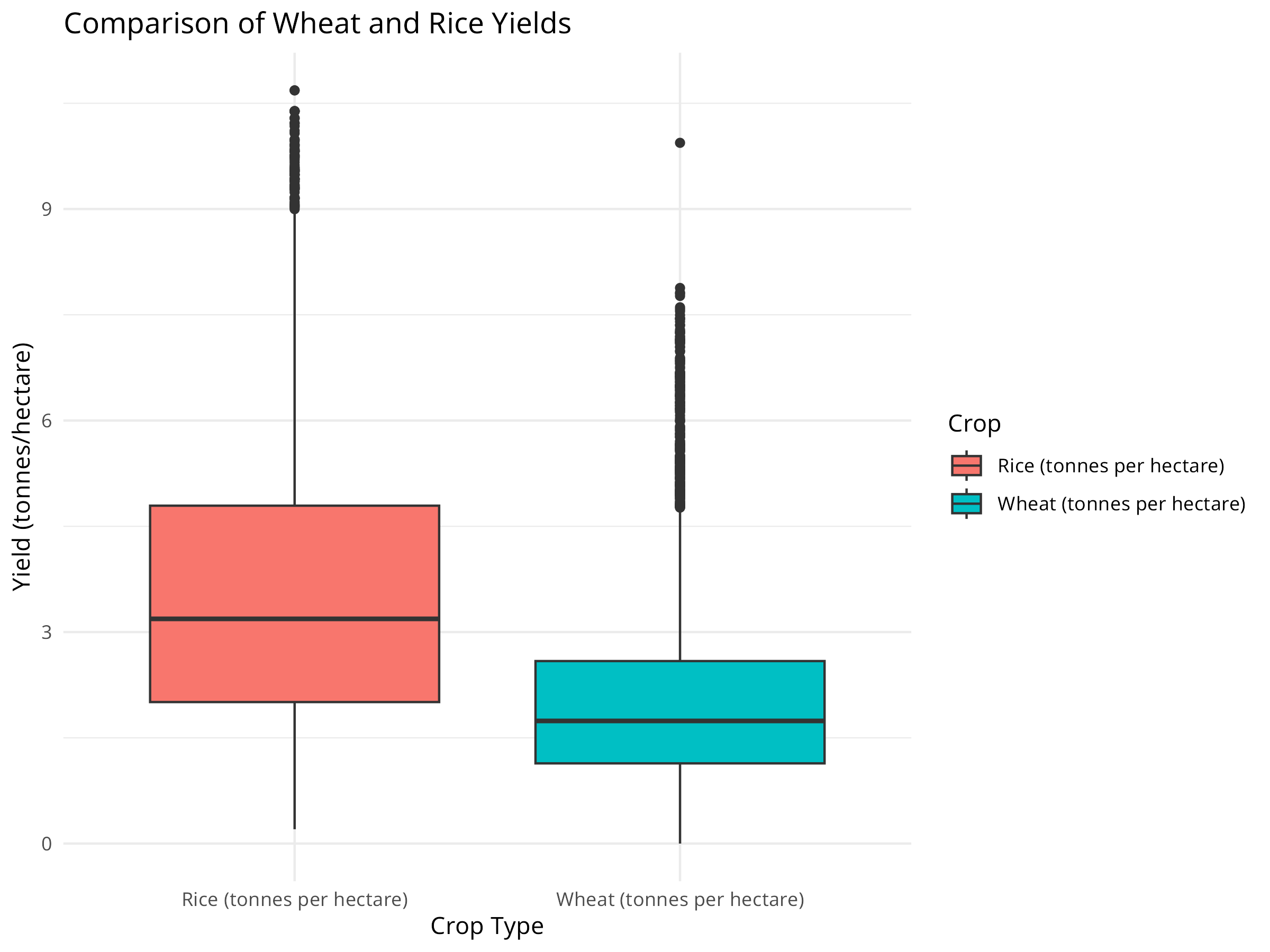The image size is (1270, 952).
Task: Click the topmost Rice outlier dot
Action: pyautogui.click(x=295, y=90)
